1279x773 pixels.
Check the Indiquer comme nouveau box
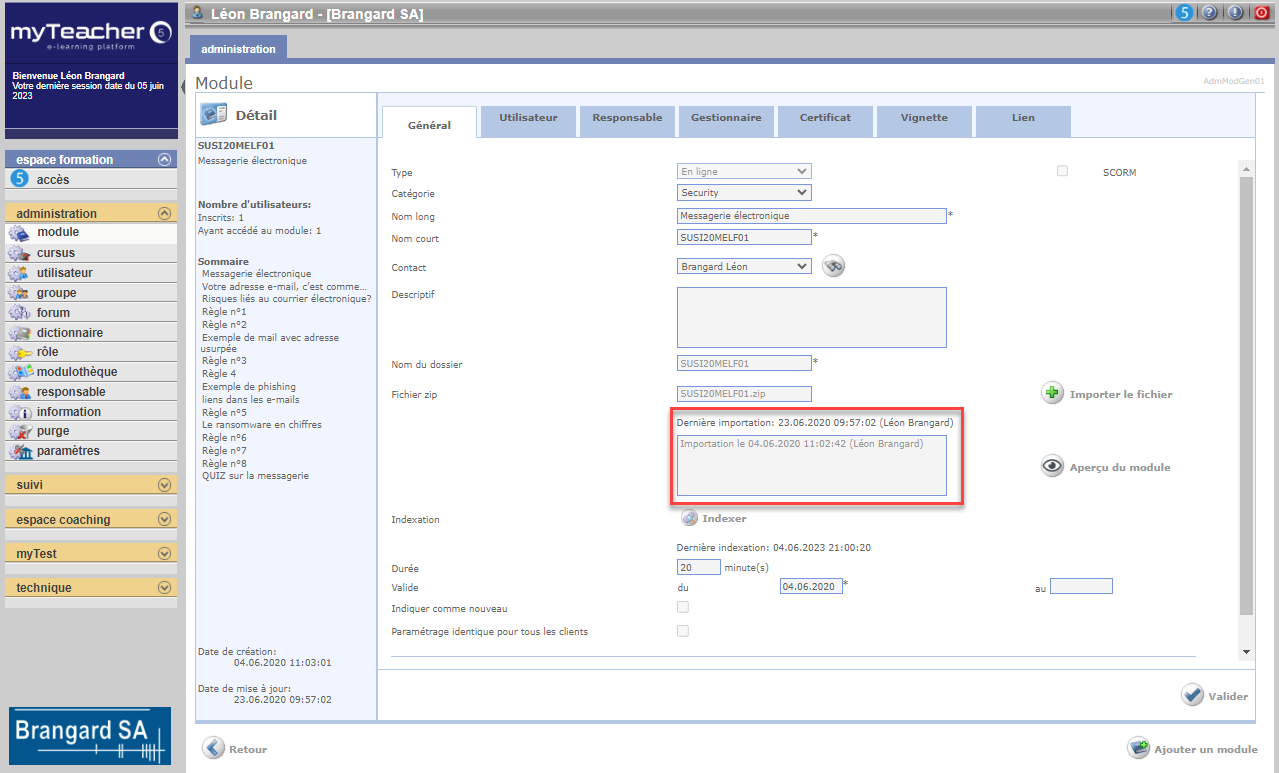(x=683, y=607)
